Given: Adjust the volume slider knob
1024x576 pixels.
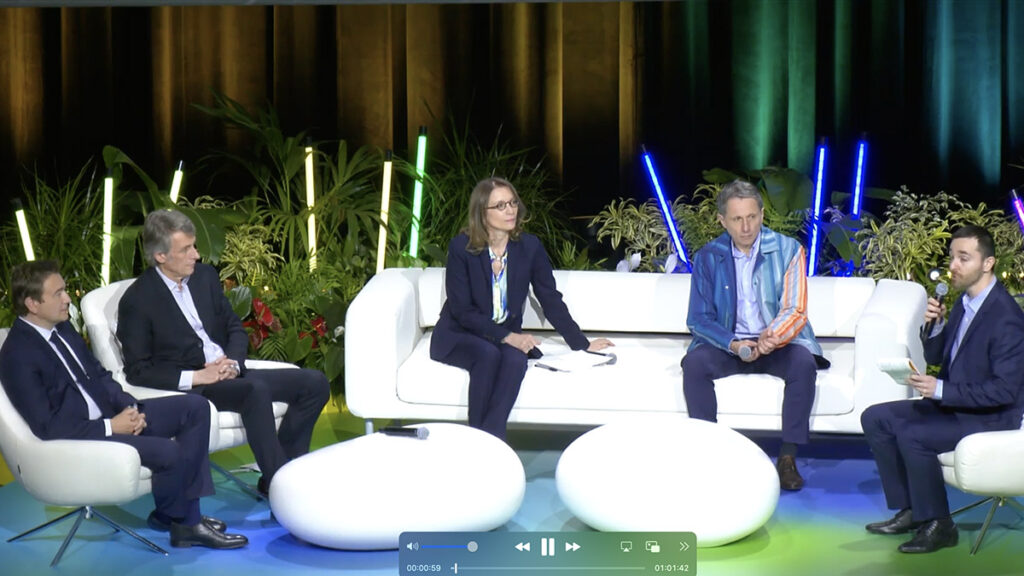Looking at the screenshot, I should coord(472,547).
